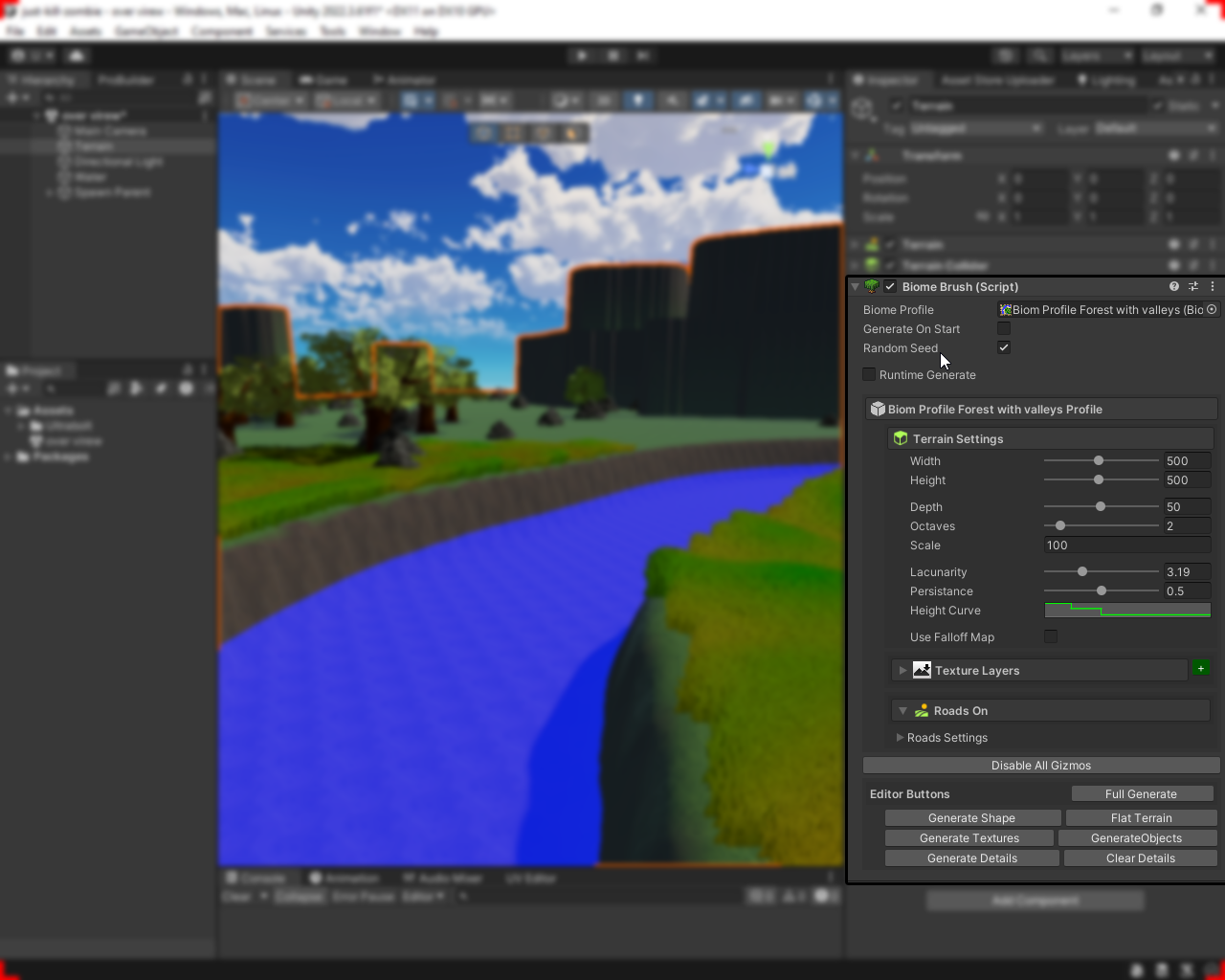Open the Layers dropdown in top toolbar
Viewport: 1225px width, 980px height.
(x=1097, y=56)
